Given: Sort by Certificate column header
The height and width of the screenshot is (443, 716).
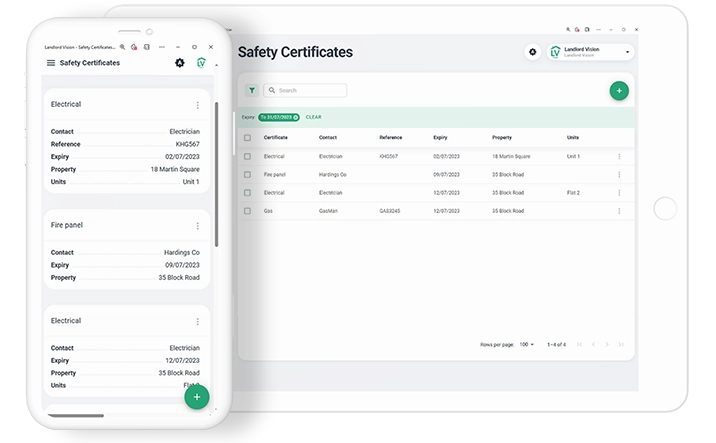Looking at the screenshot, I should 275,137.
